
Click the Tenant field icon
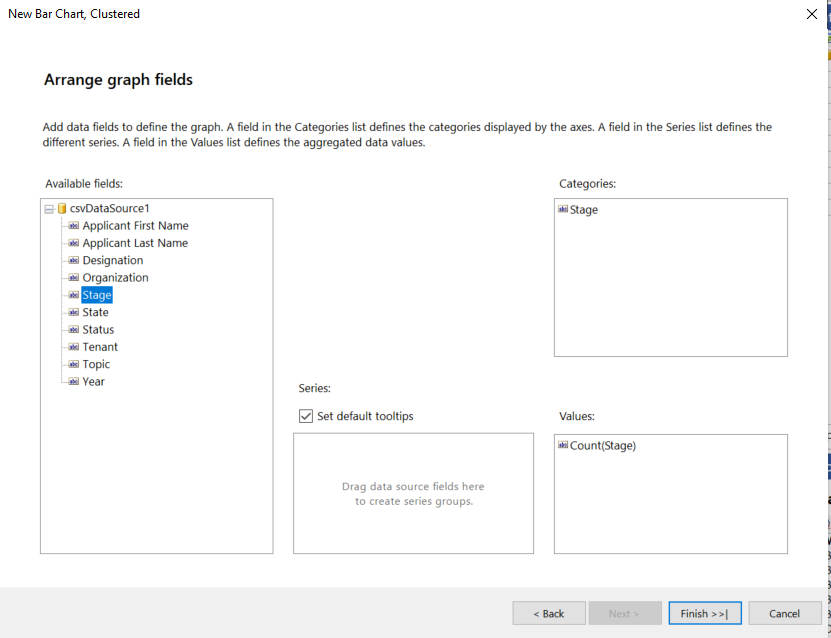tap(74, 347)
